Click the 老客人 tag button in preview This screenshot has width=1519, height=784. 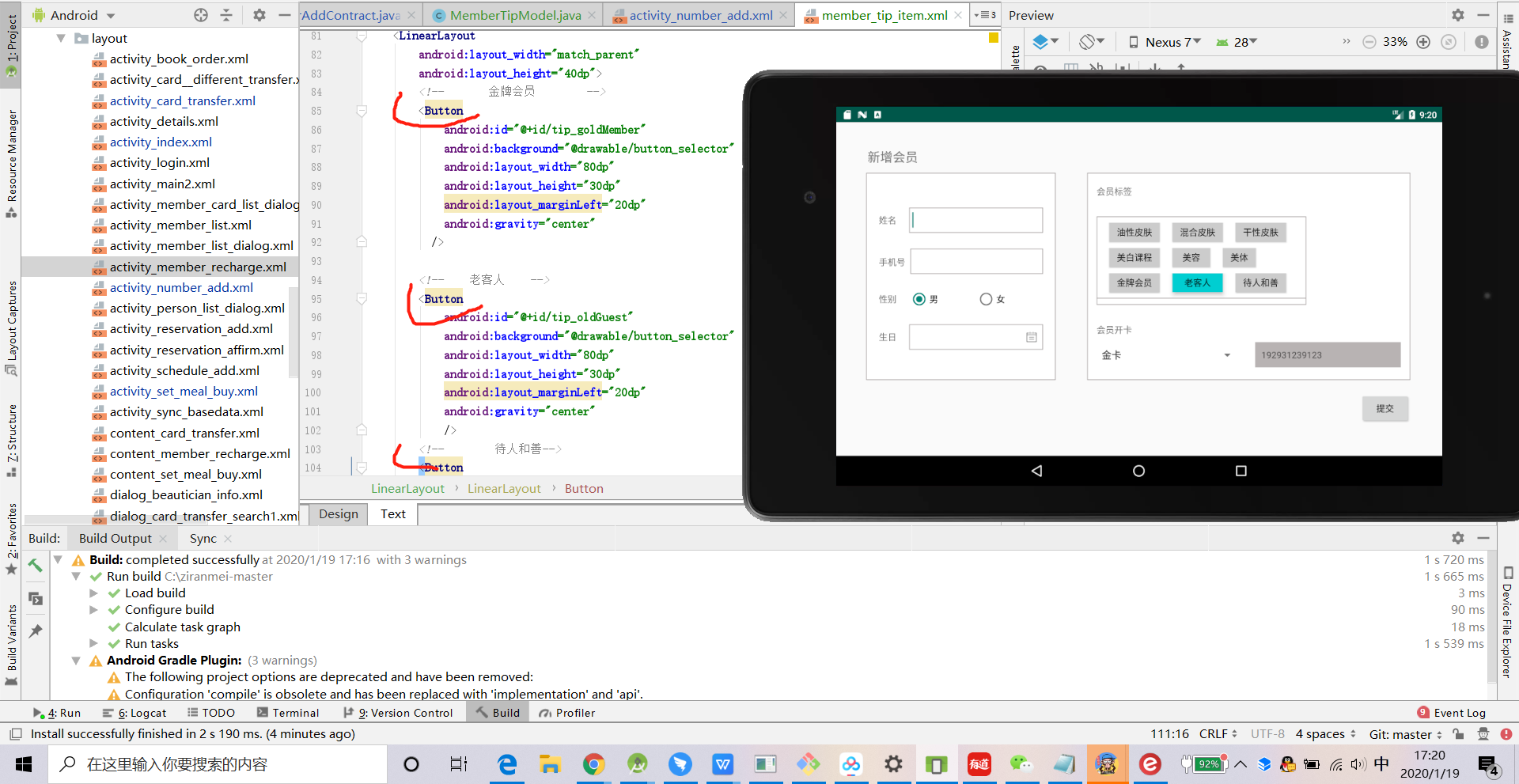[1197, 283]
